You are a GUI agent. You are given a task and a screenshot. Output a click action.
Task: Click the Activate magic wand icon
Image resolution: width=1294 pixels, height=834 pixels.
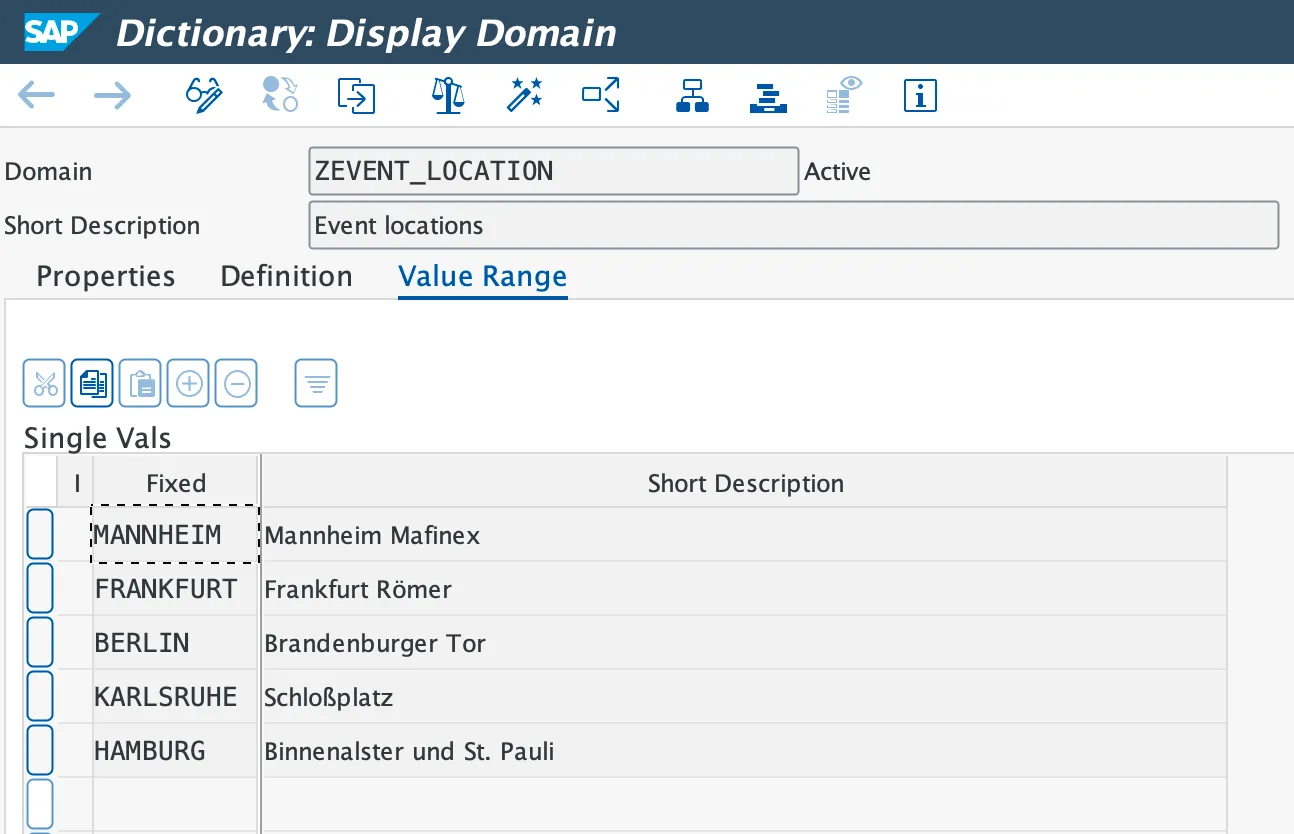(524, 96)
